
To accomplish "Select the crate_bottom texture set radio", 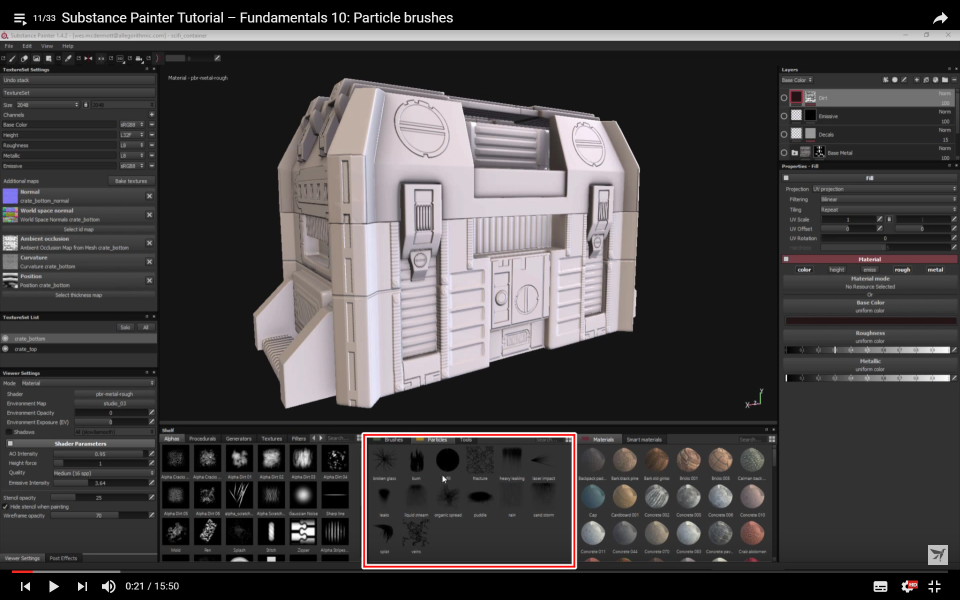I will pos(6,339).
